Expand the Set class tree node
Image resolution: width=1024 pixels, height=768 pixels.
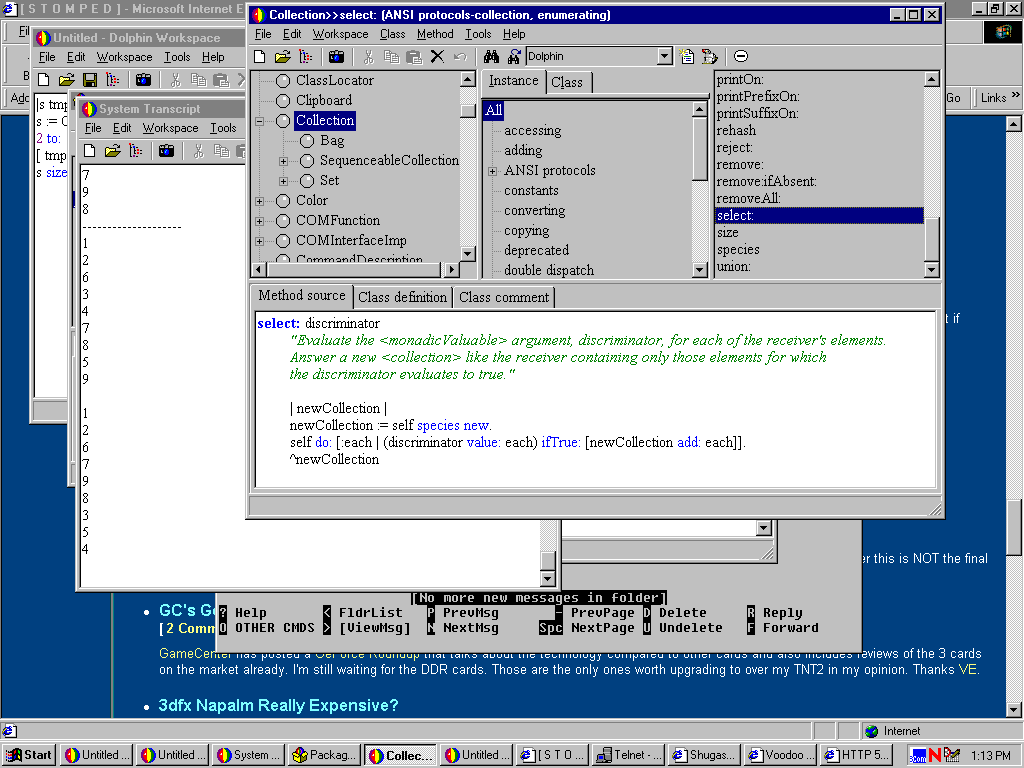283,181
